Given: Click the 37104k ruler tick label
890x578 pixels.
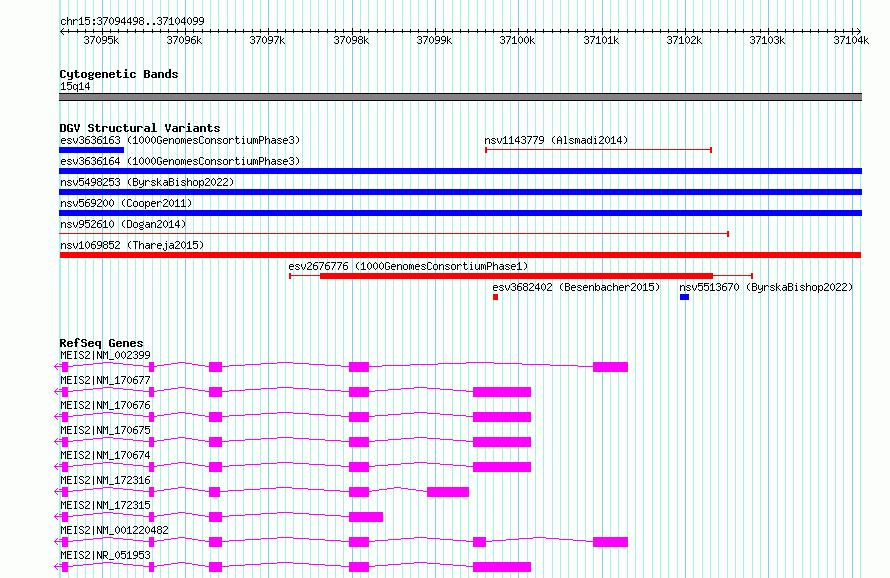Looking at the screenshot, I should pyautogui.click(x=851, y=40).
